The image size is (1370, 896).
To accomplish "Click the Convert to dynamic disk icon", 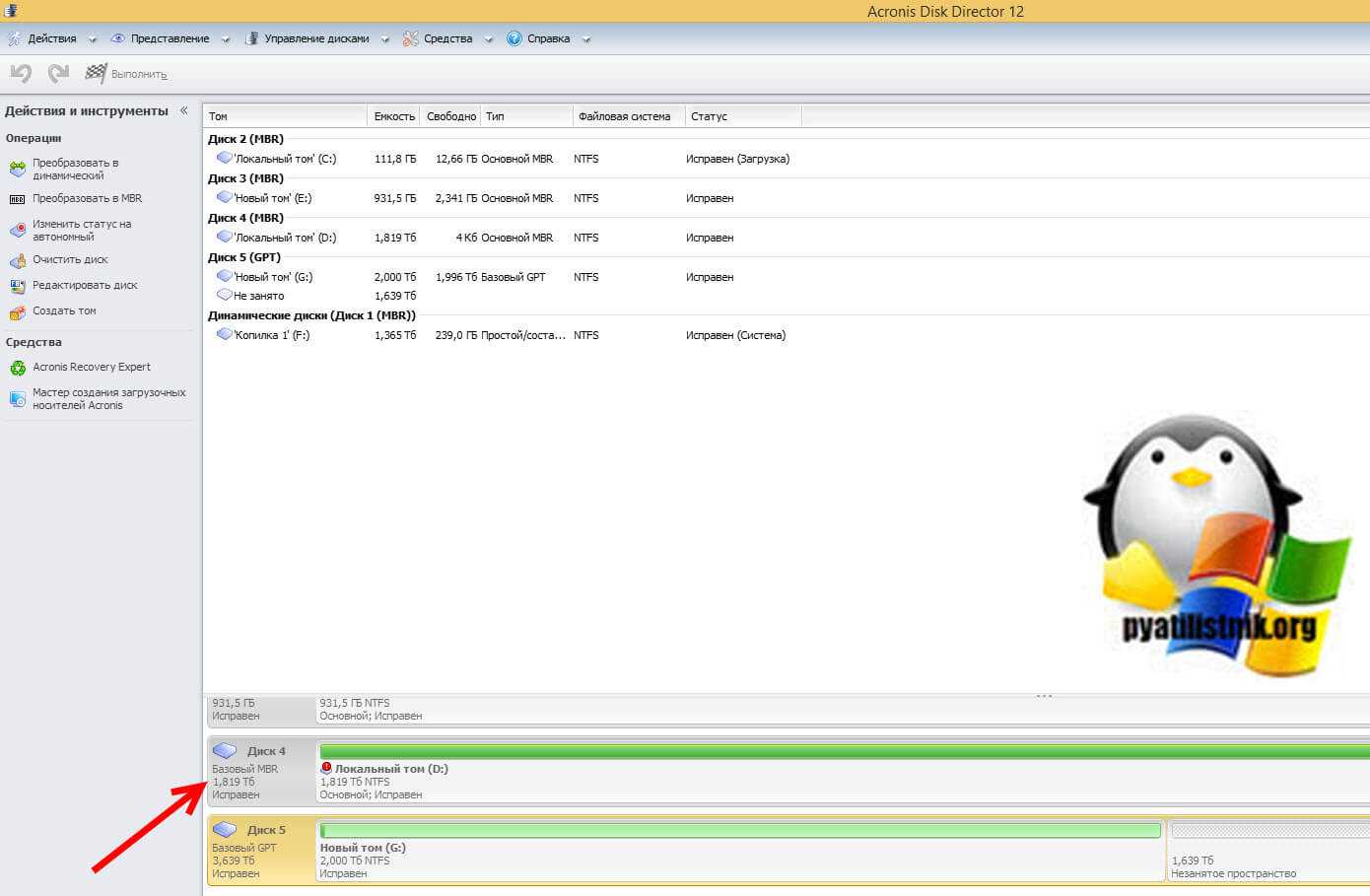I will click(17, 170).
